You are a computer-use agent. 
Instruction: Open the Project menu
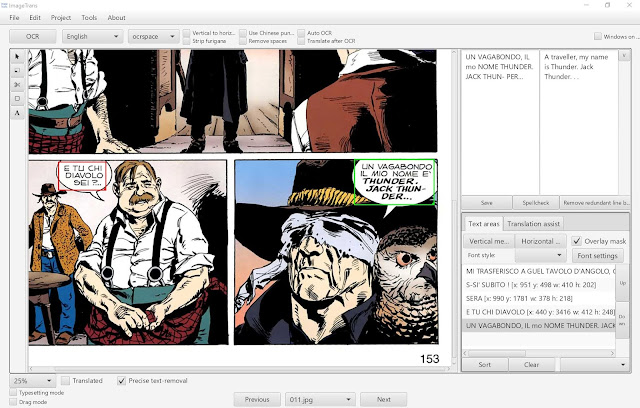(x=61, y=18)
